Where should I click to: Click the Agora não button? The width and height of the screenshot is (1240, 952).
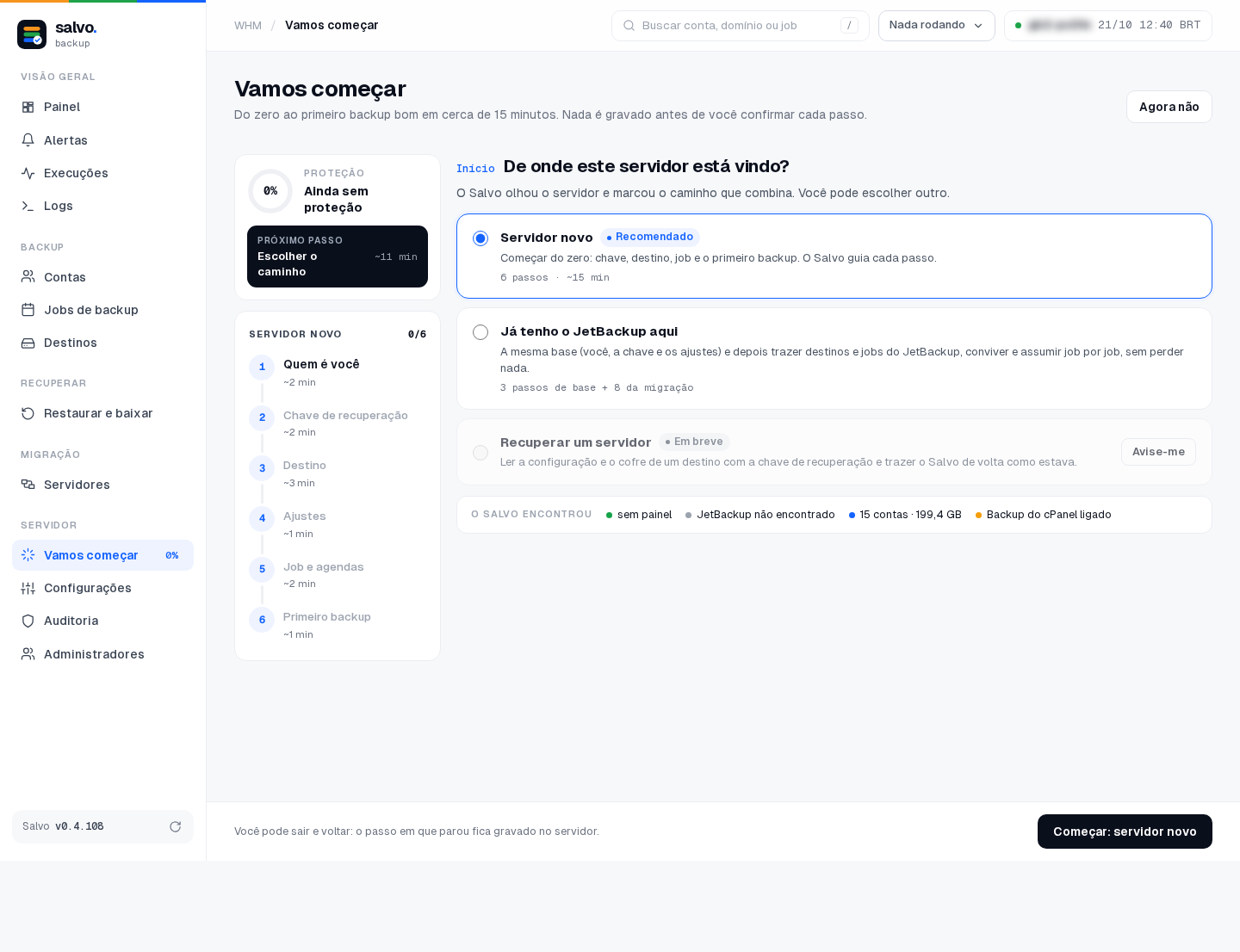click(1169, 107)
